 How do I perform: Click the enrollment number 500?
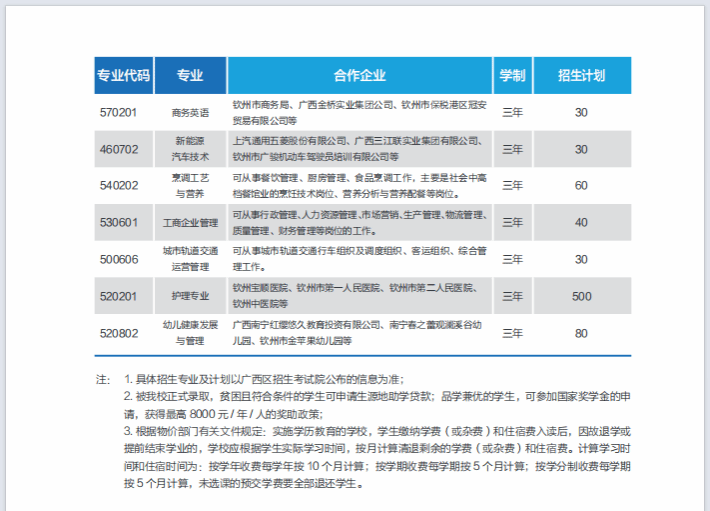pos(581,296)
